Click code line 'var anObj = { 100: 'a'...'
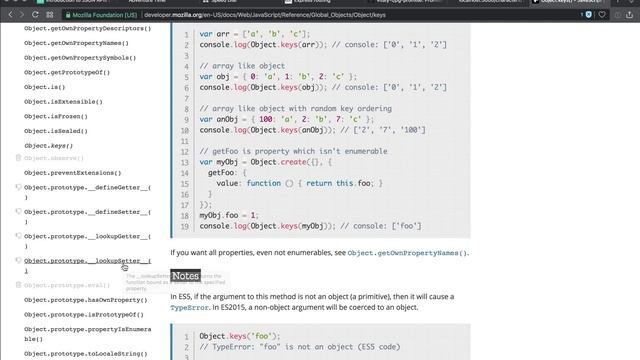 [287, 119]
